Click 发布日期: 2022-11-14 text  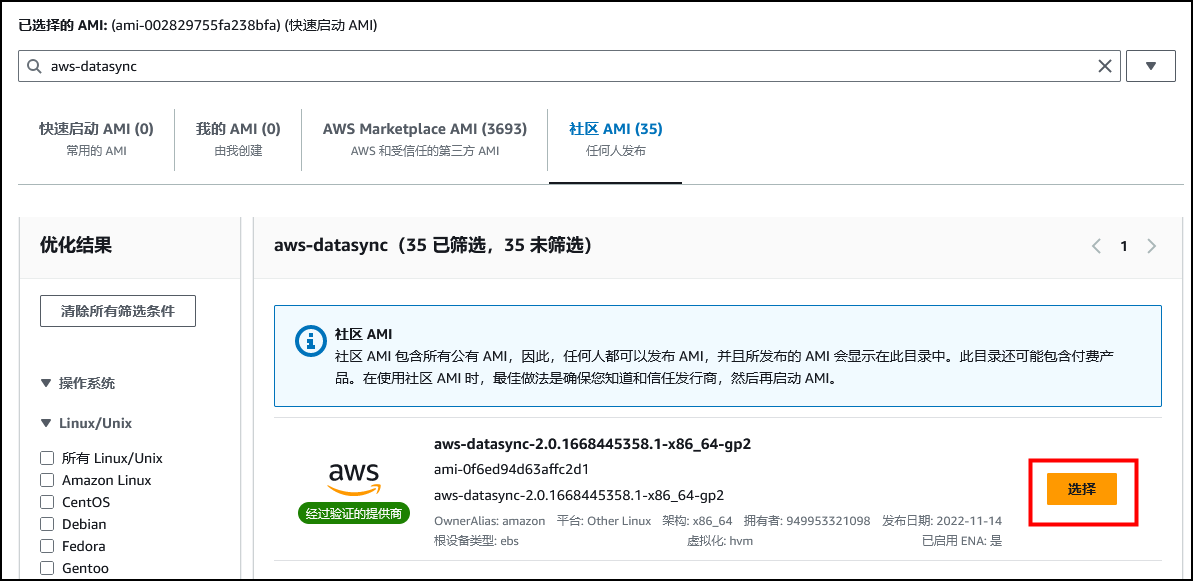tap(942, 521)
